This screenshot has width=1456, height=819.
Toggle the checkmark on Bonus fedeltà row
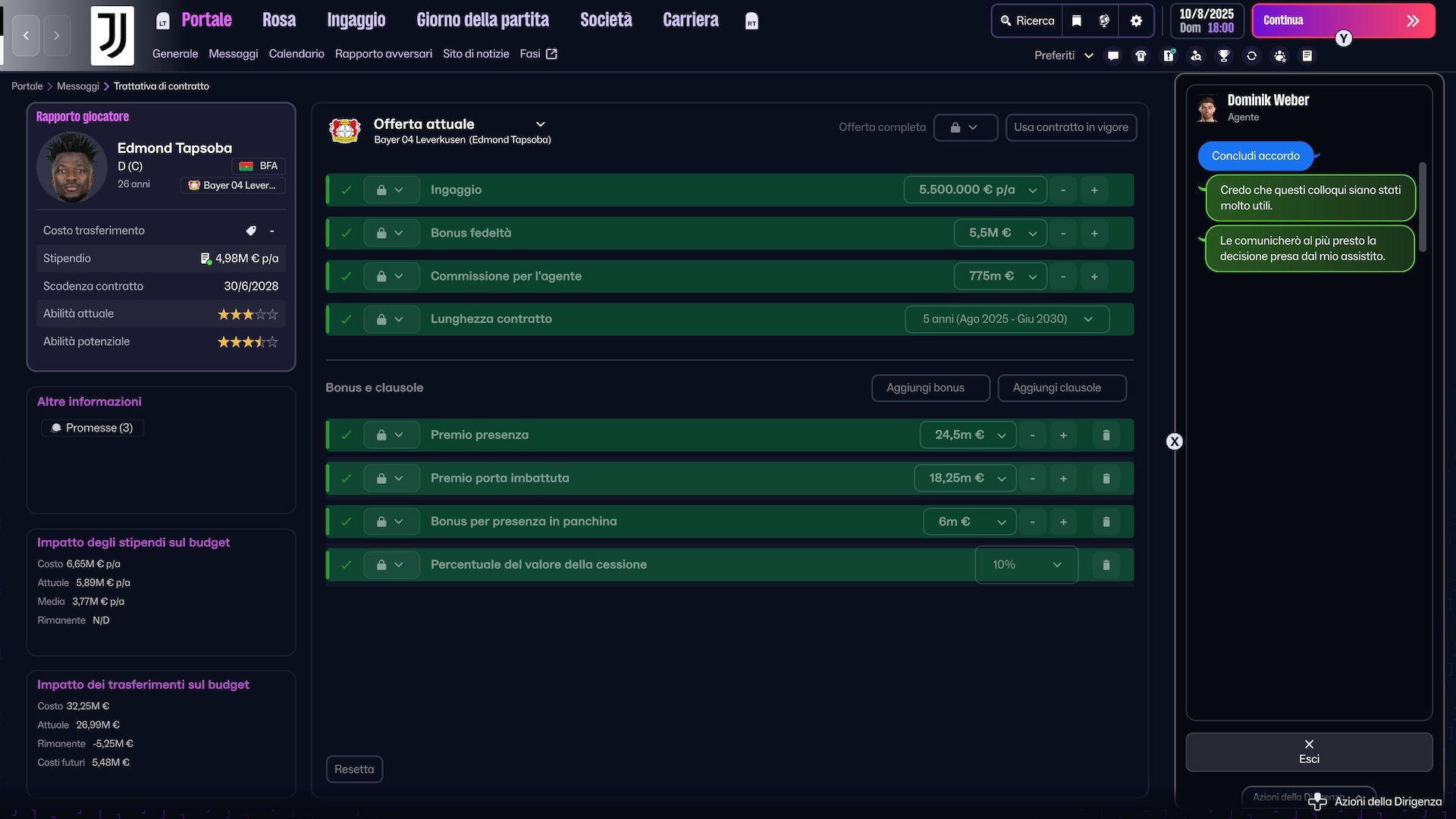[347, 234]
